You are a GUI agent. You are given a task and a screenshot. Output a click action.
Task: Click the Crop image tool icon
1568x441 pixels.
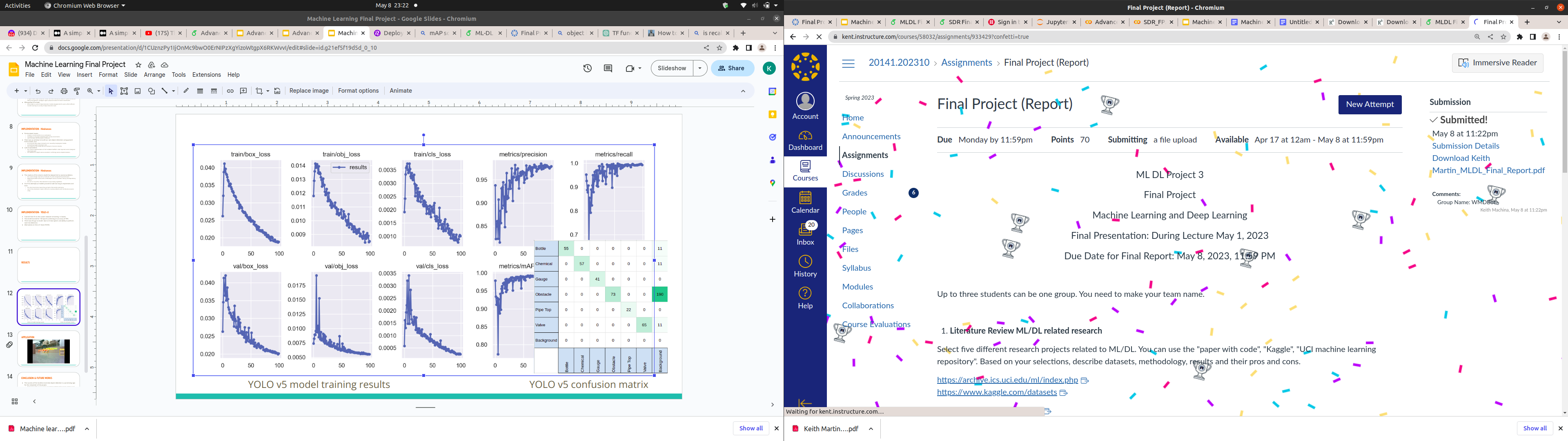click(x=259, y=91)
